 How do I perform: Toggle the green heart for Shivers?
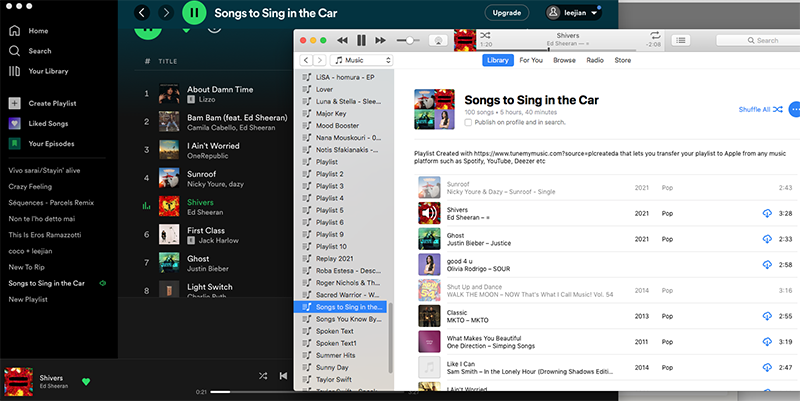click(86, 381)
